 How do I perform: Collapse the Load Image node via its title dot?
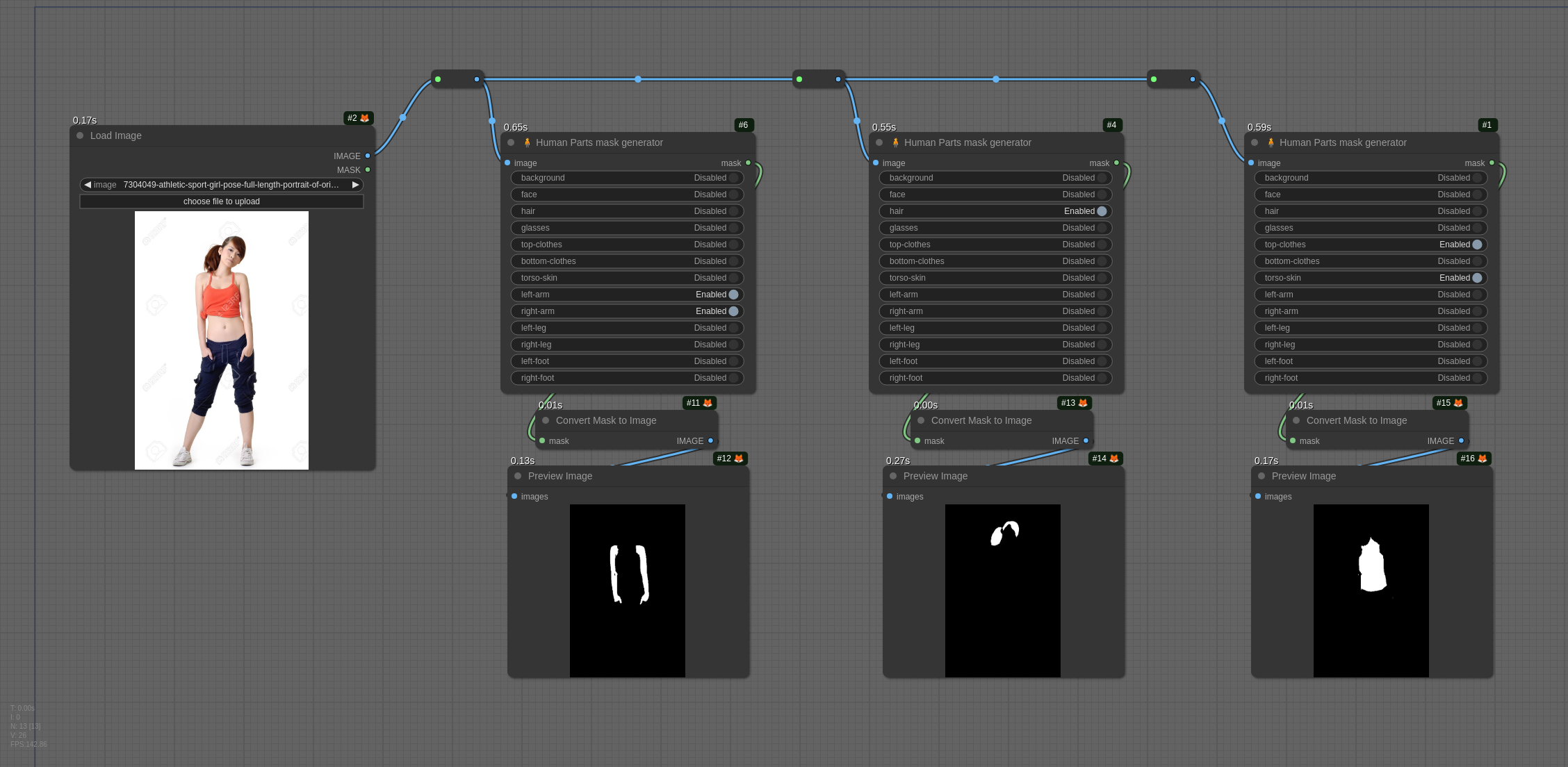[80, 135]
